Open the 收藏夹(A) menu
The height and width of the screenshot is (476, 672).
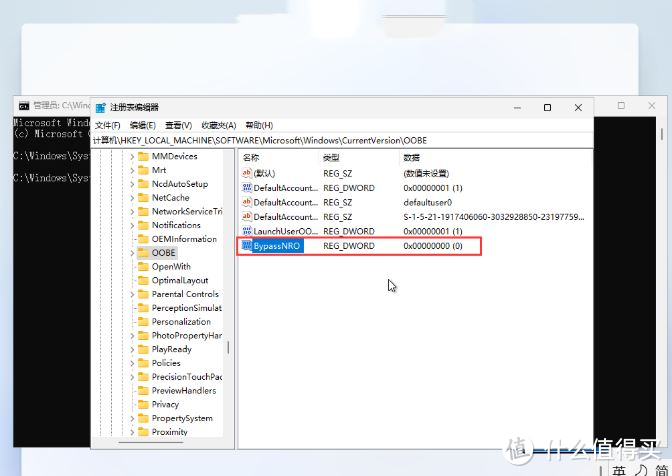tap(219, 125)
